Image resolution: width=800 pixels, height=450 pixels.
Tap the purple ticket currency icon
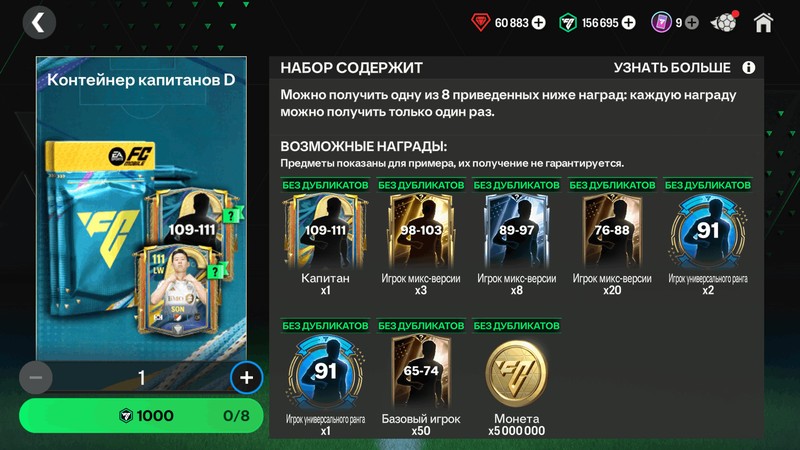tap(661, 22)
